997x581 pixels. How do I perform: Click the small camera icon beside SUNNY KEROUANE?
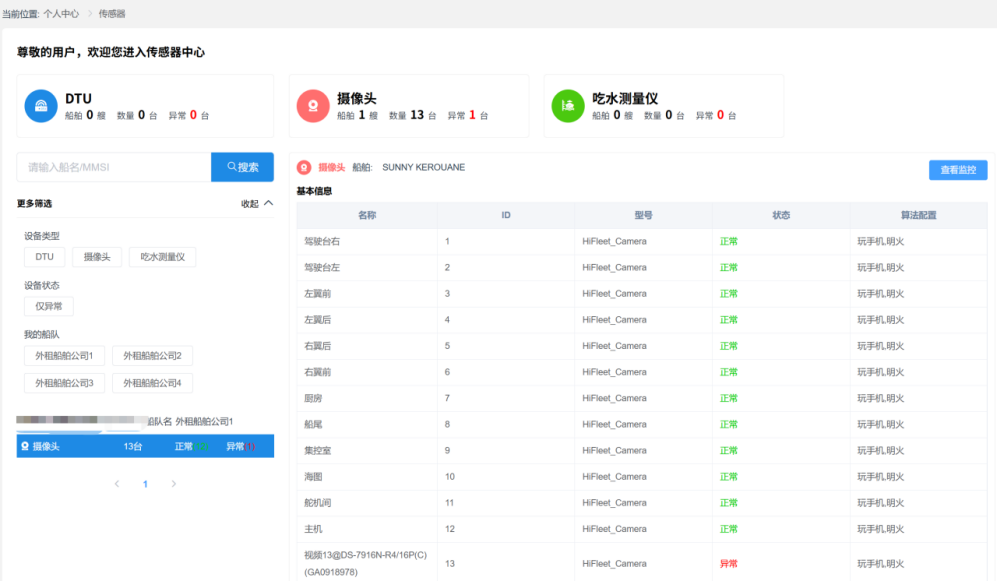(x=304, y=168)
